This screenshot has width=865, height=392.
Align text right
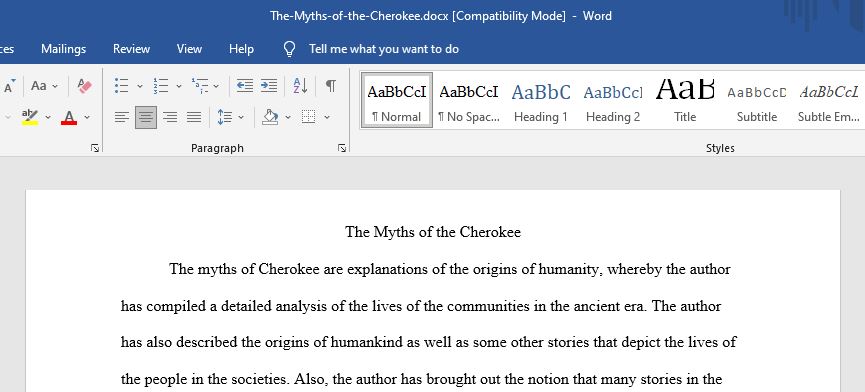pyautogui.click(x=170, y=117)
